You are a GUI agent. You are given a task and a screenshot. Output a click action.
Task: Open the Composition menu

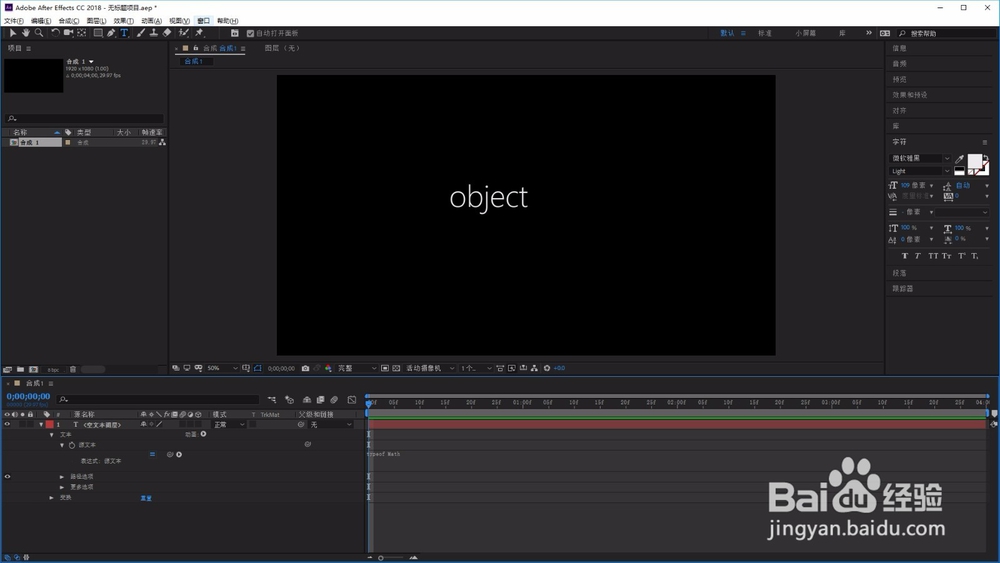tap(69, 21)
